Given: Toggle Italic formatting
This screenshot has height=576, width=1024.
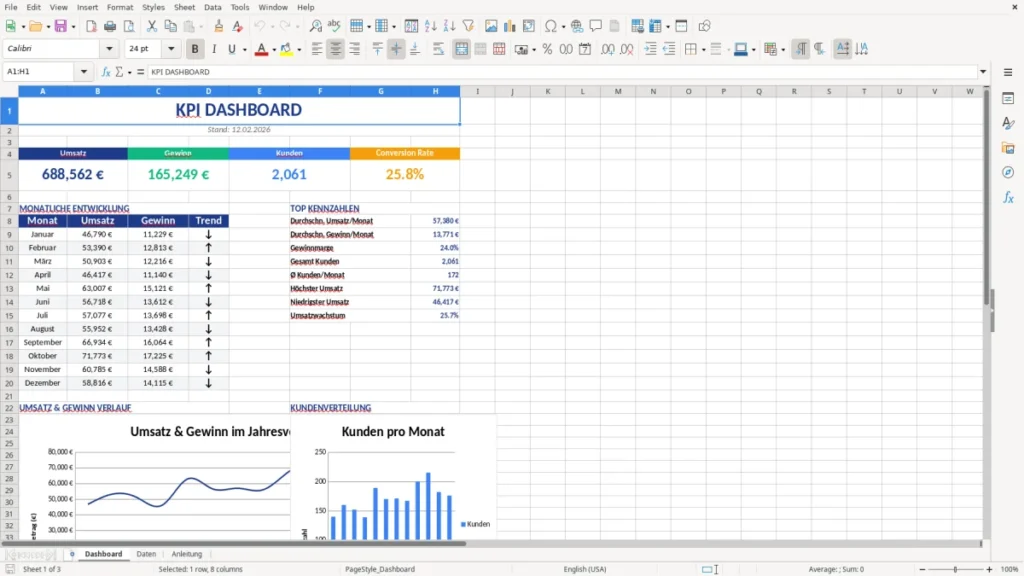Looking at the screenshot, I should point(214,49).
